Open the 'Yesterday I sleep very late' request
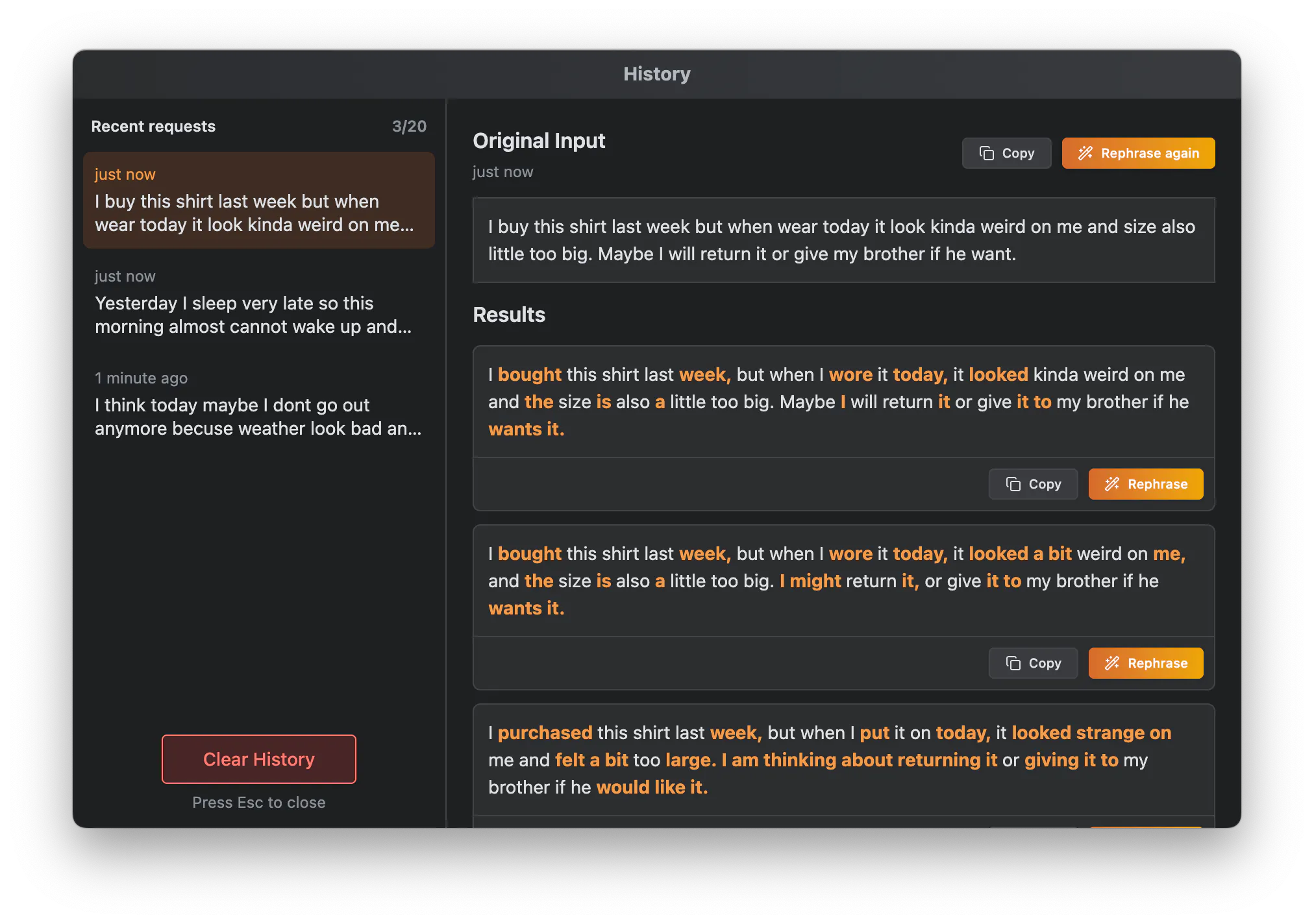 pyautogui.click(x=259, y=302)
